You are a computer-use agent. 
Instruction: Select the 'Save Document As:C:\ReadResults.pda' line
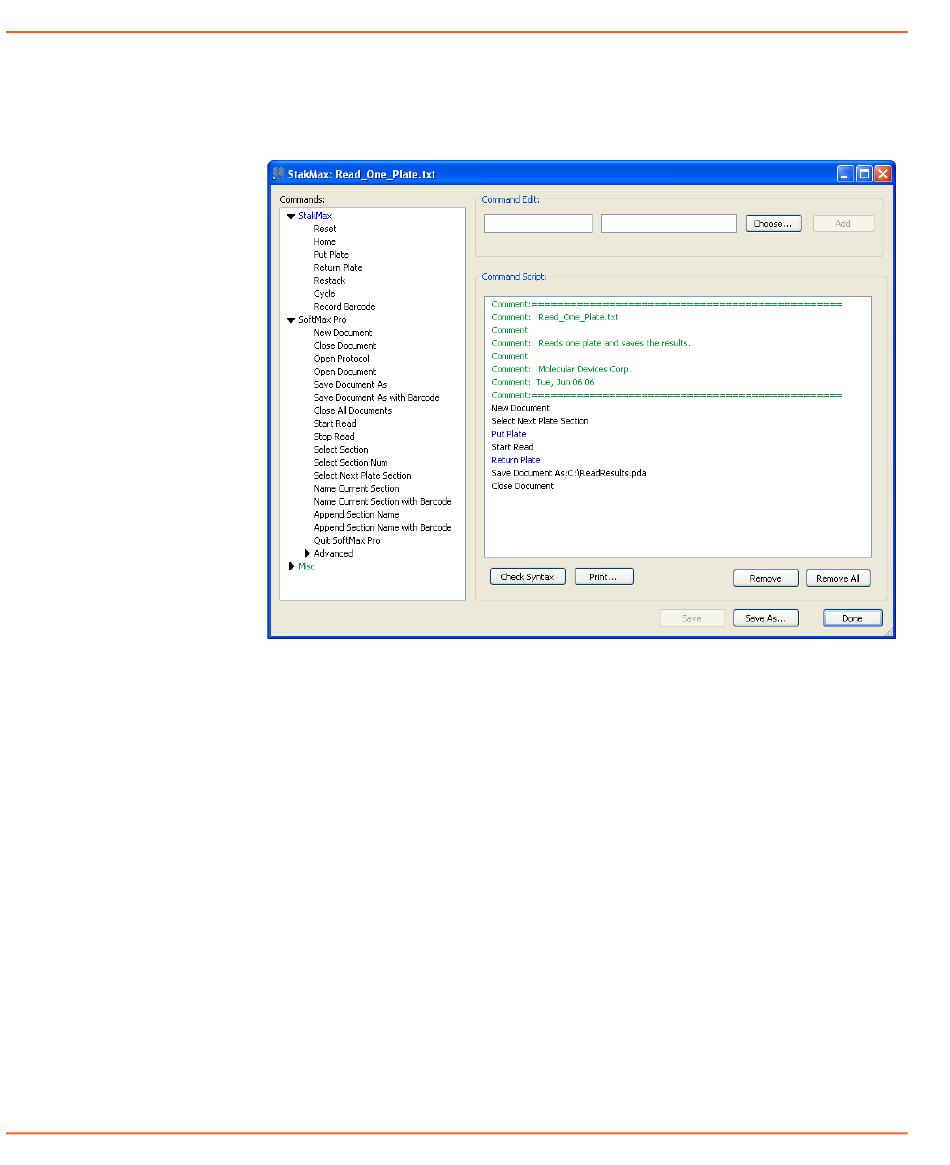point(568,473)
